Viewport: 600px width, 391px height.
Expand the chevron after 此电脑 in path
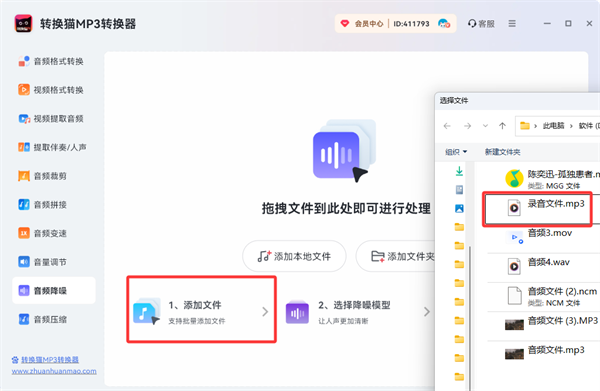571,126
